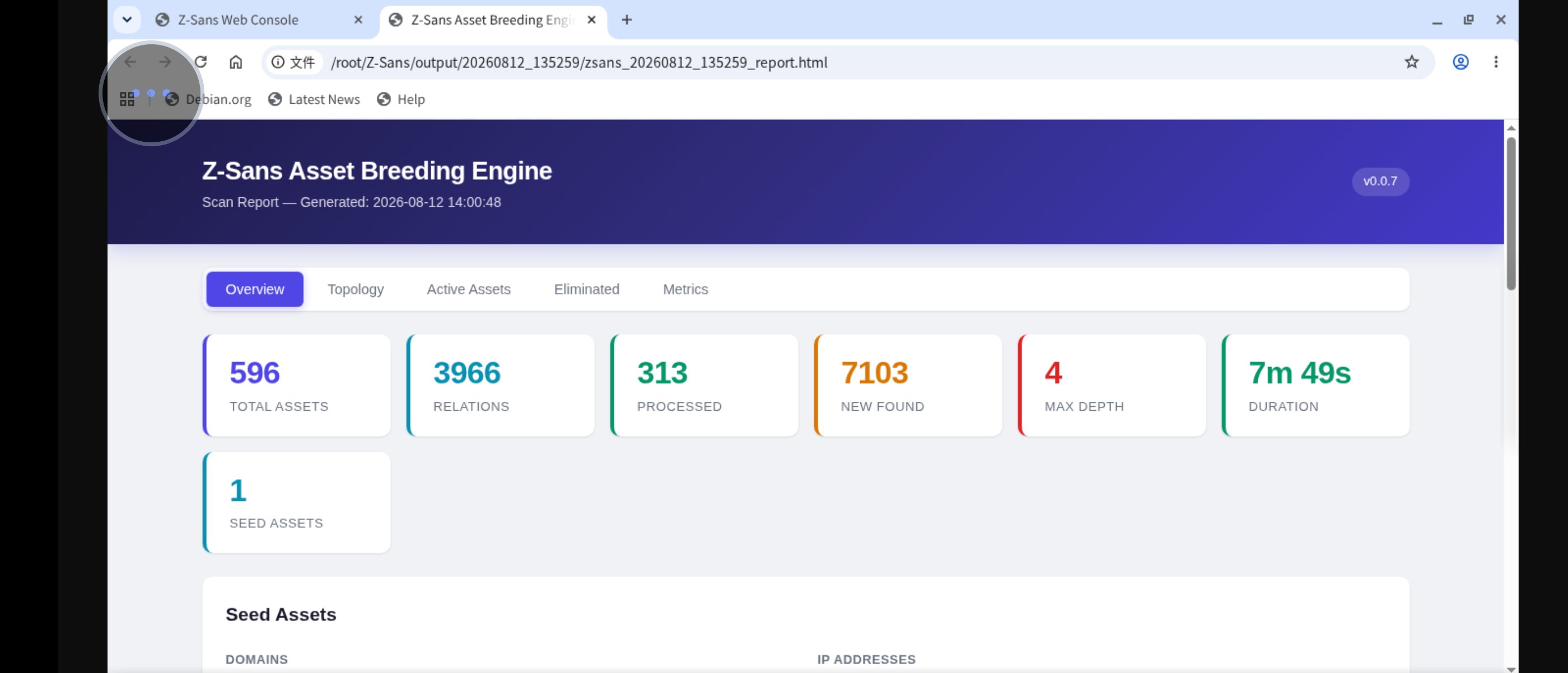Click the IP ADDRESSES column label
This screenshot has width=1568, height=673.
pyautogui.click(x=866, y=660)
